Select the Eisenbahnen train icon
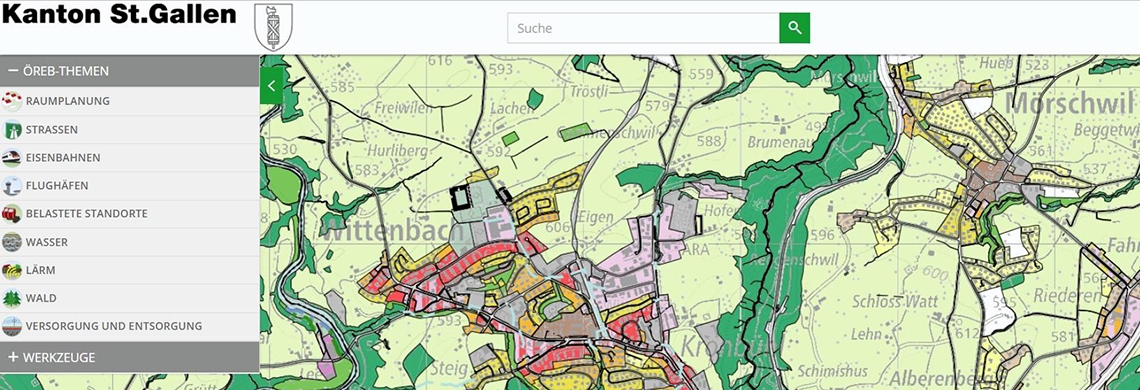This screenshot has width=1140, height=390. pos(12,158)
